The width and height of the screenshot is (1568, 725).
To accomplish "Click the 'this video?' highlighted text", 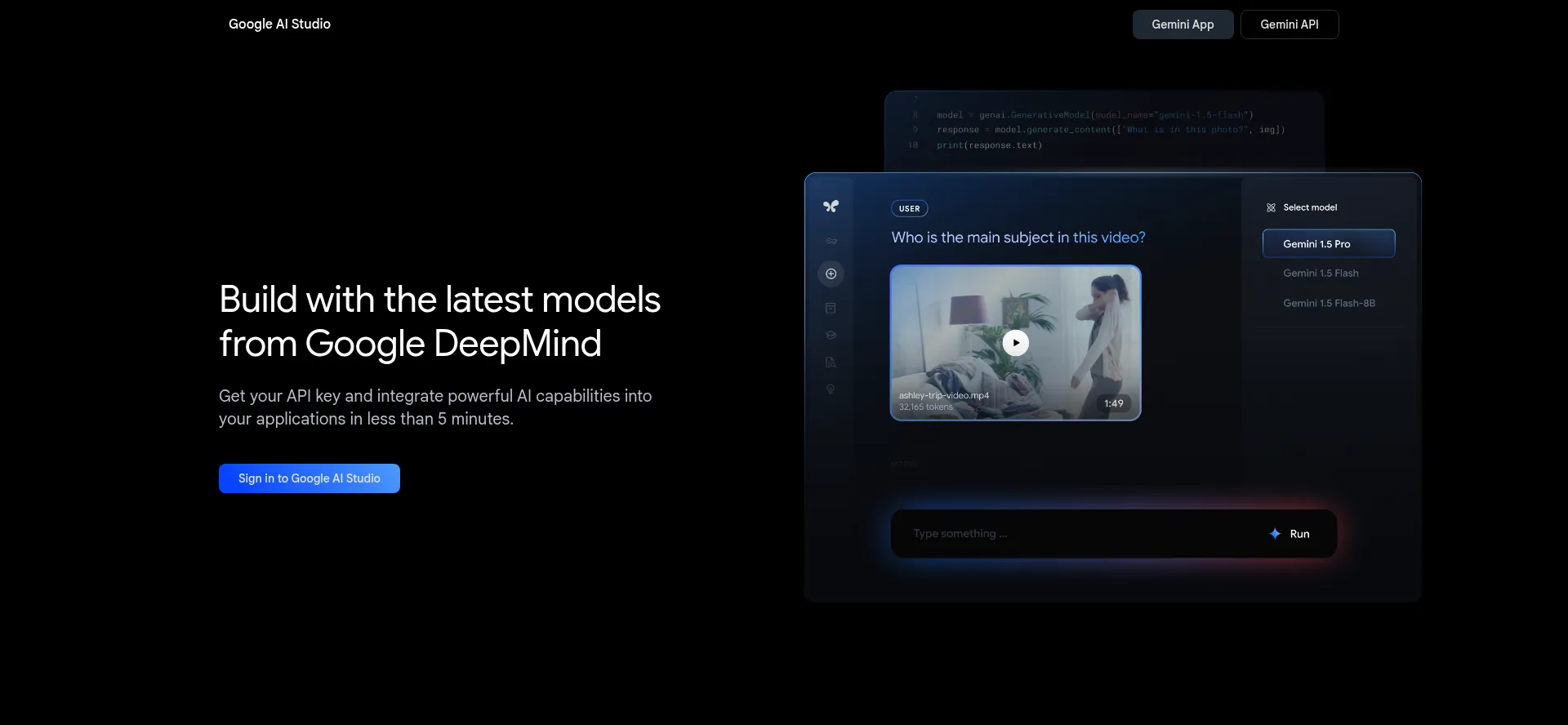I will coord(1109,238).
